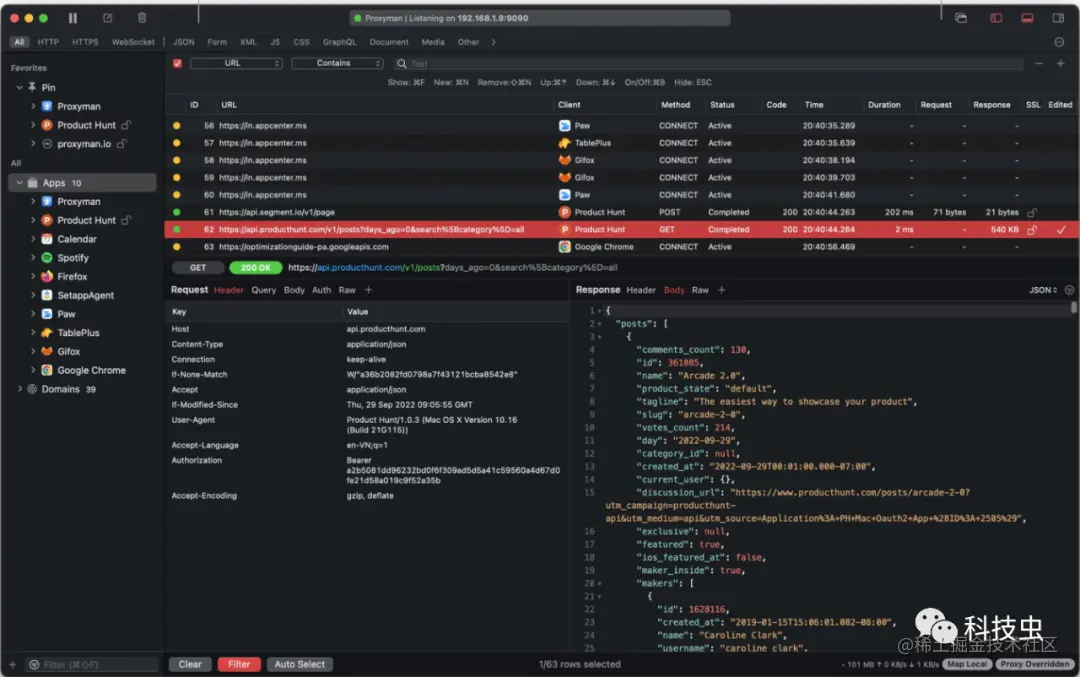Expand the Domains group in sidebar
This screenshot has width=1080, height=677.
click(x=19, y=389)
